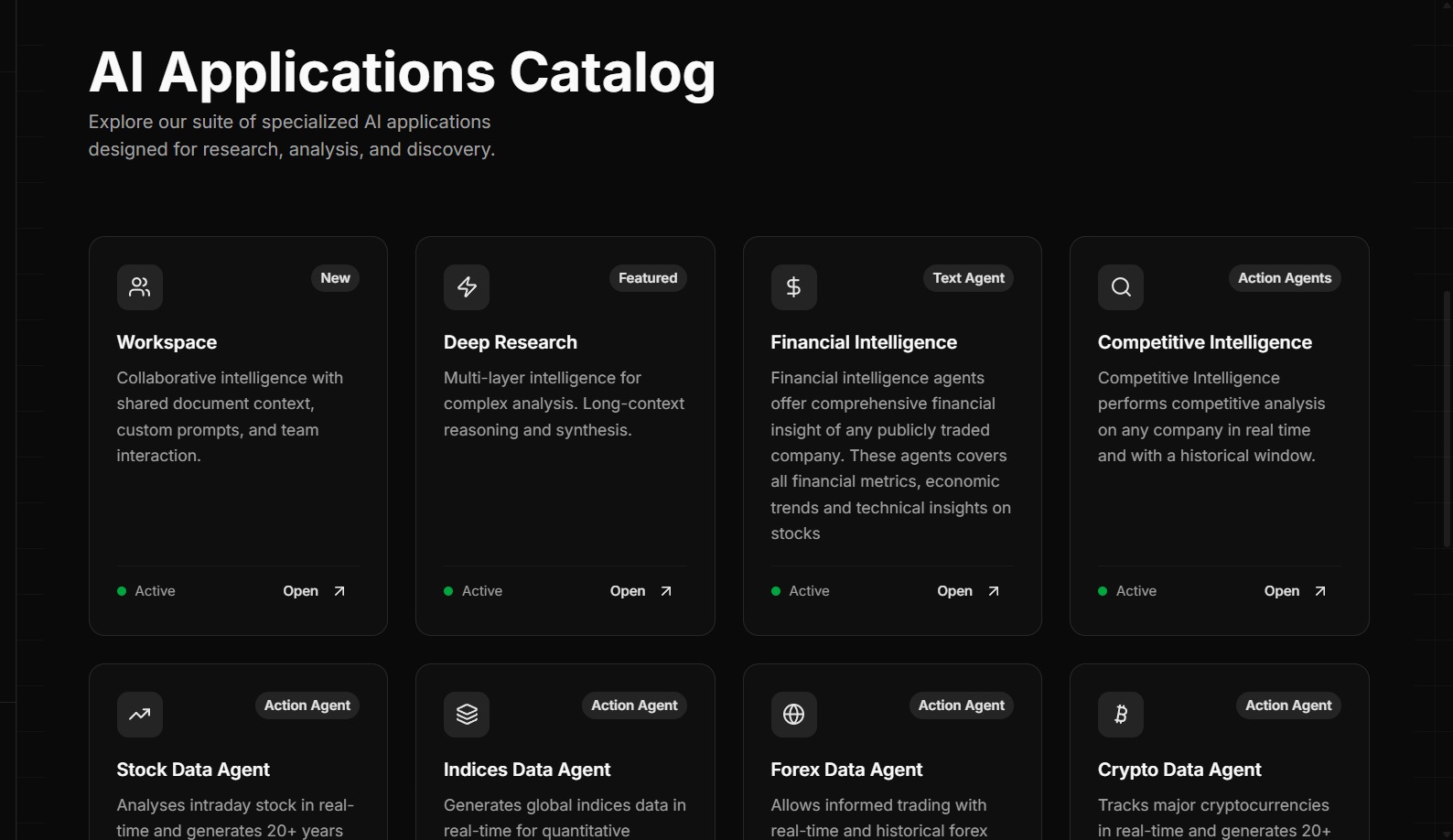The image size is (1453, 840).
Task: Click the Deep Research lightning bolt icon
Action: pyautogui.click(x=467, y=287)
